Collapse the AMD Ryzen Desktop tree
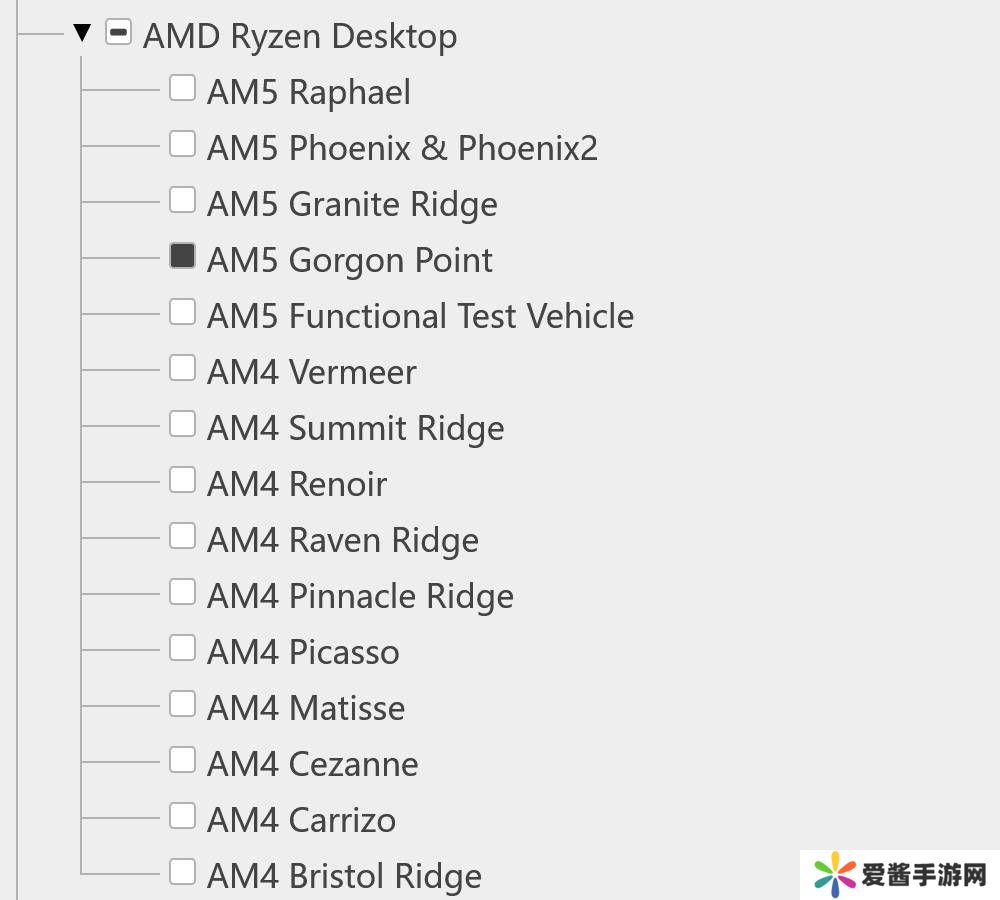The height and width of the screenshot is (900, 1000). click(82, 34)
